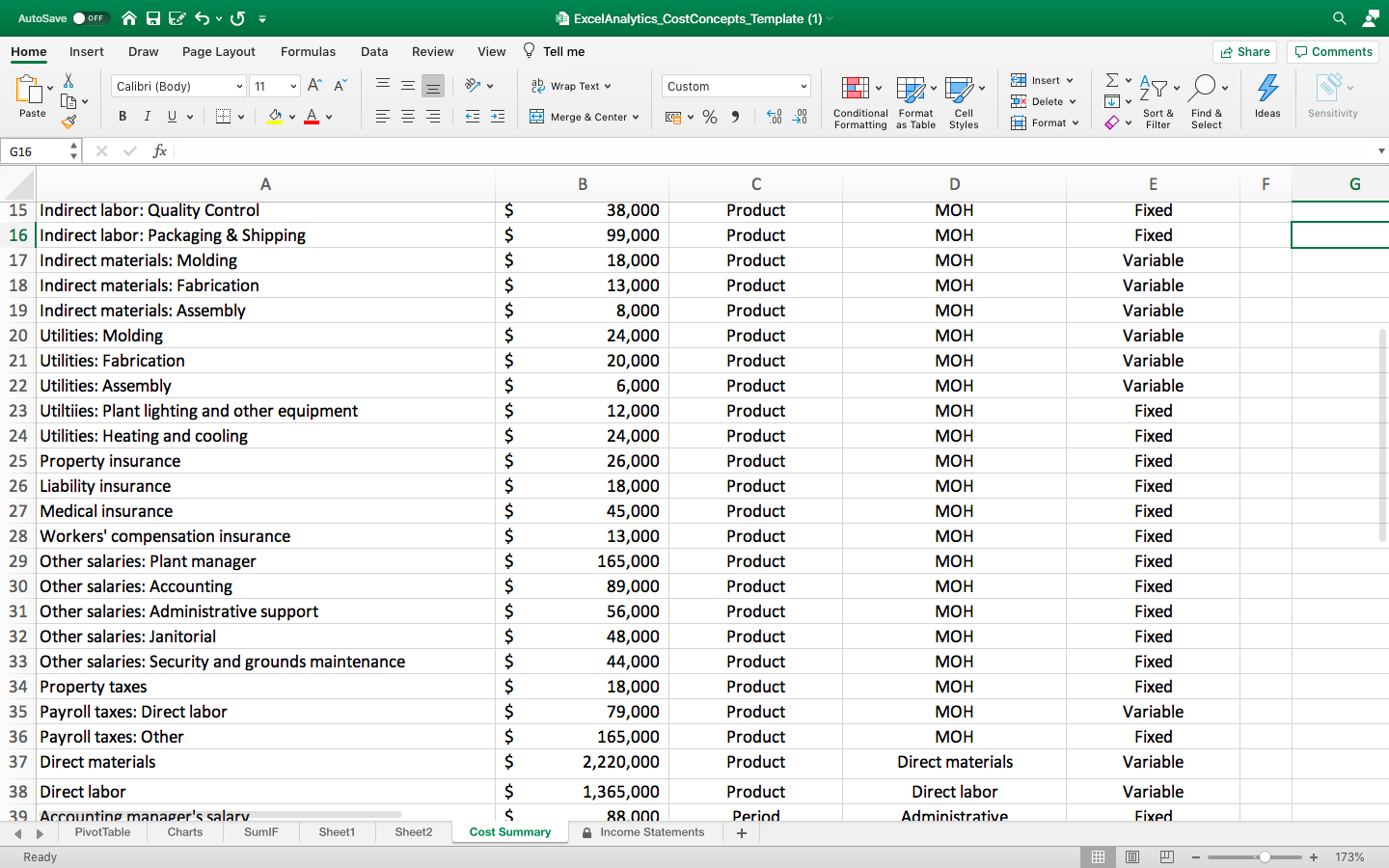Viewport: 1389px width, 868px height.
Task: Switch to the Formulas ribbon tab
Action: click(309, 52)
